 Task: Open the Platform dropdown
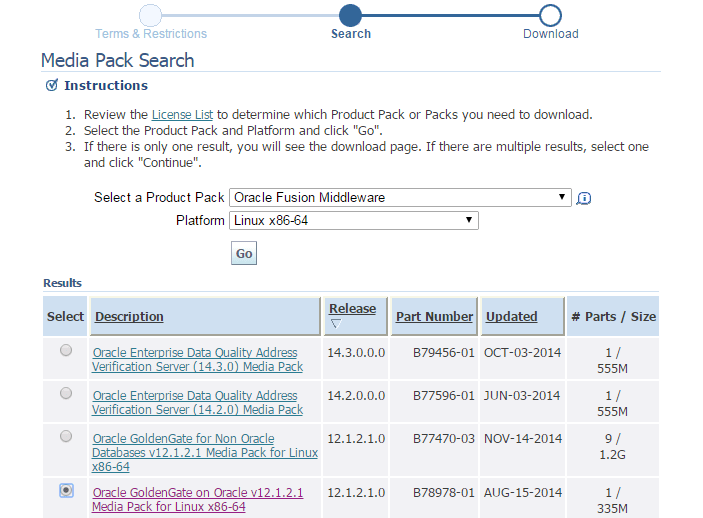click(354, 221)
